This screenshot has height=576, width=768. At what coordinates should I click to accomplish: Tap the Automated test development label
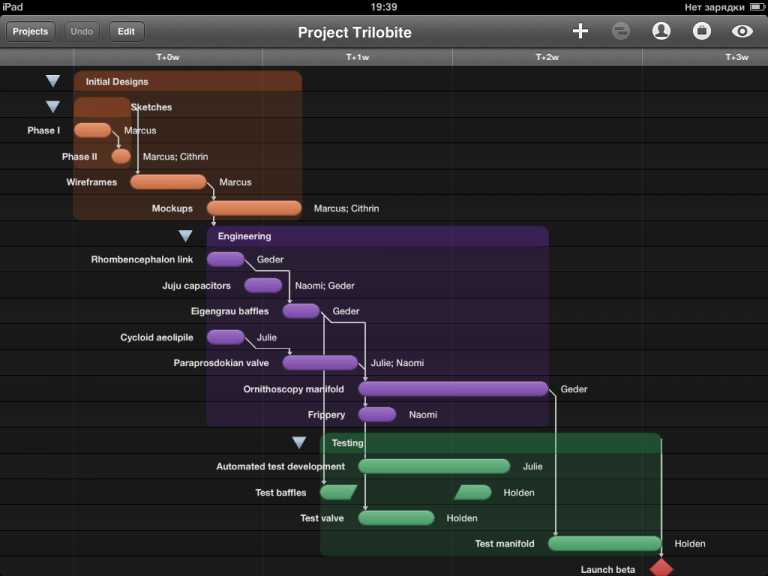click(x=281, y=466)
